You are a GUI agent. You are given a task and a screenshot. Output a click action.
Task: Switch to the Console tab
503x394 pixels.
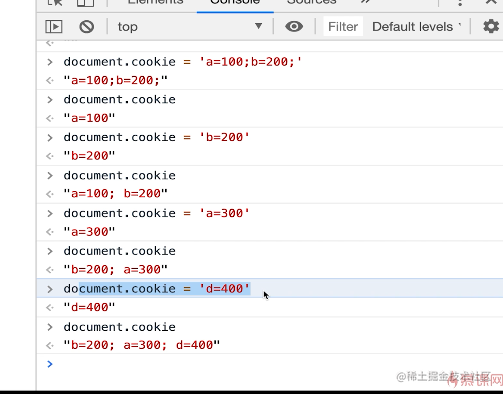[235, 3]
